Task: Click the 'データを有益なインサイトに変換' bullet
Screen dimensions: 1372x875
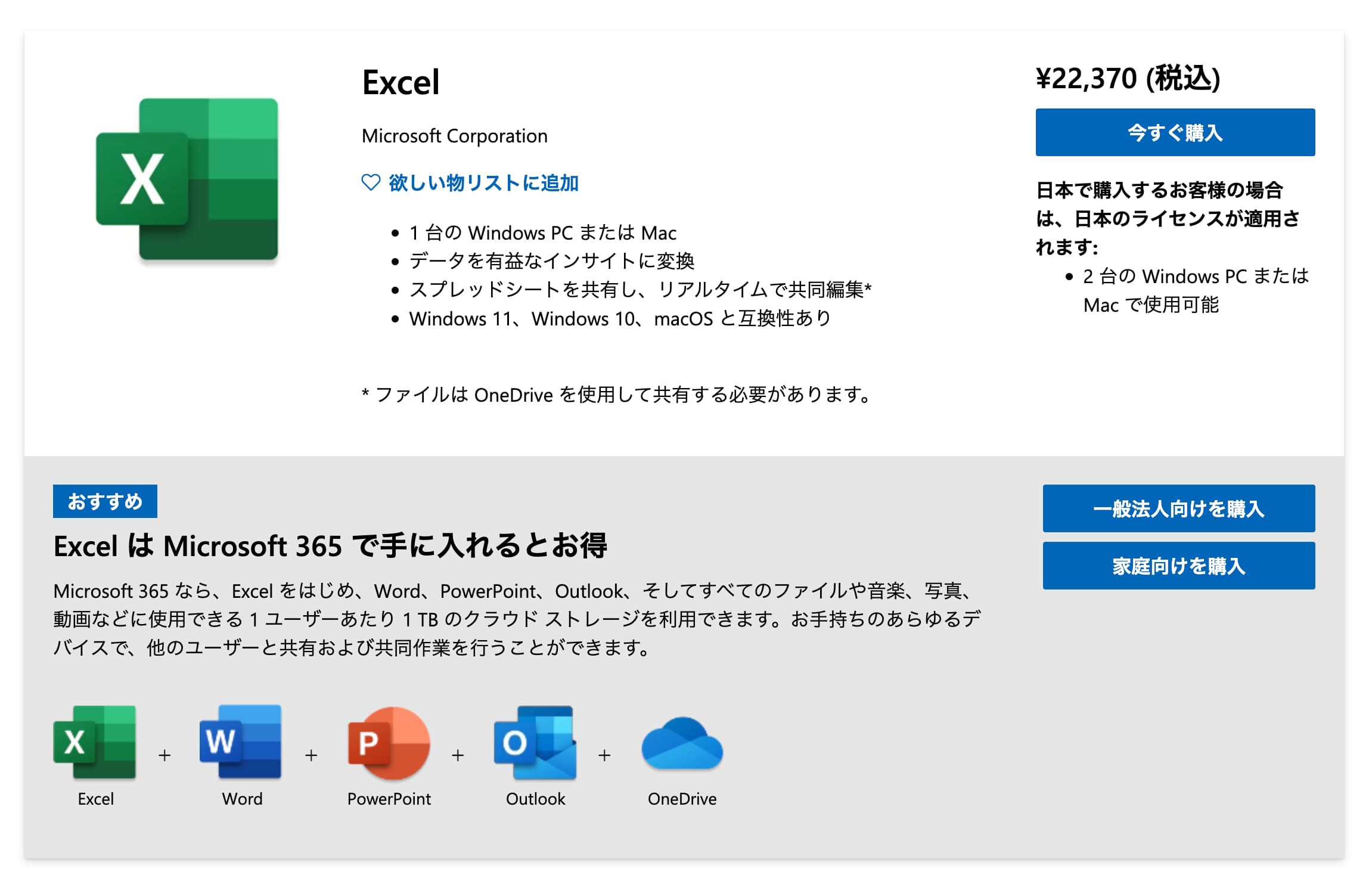Action: 552,261
